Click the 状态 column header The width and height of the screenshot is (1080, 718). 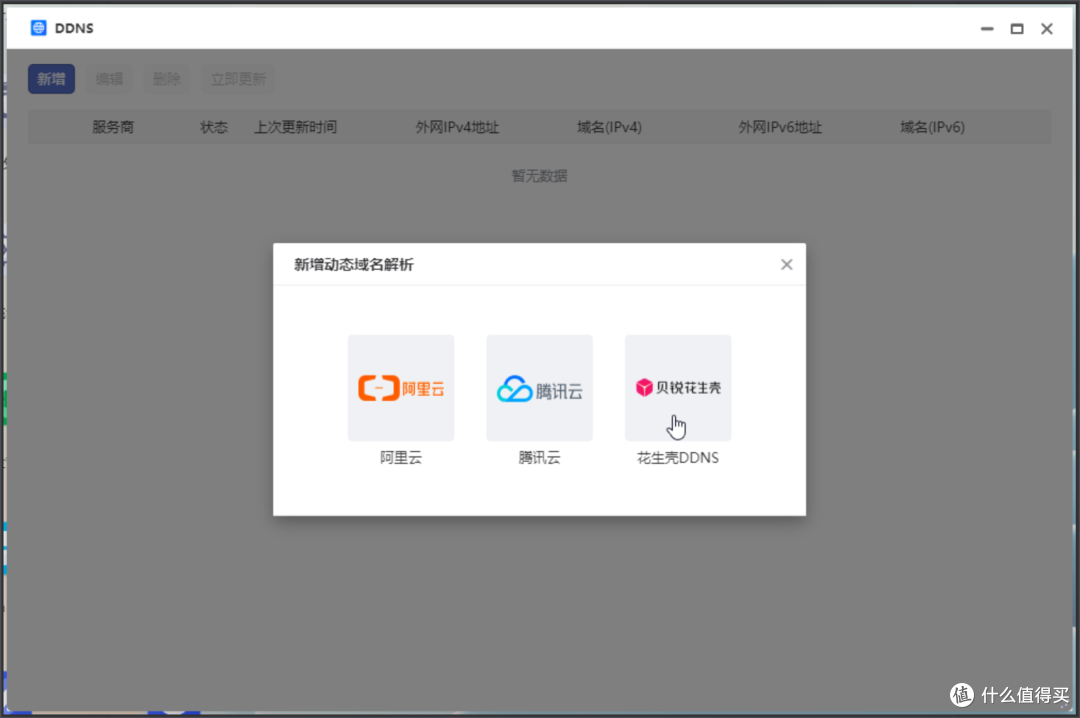[x=214, y=127]
